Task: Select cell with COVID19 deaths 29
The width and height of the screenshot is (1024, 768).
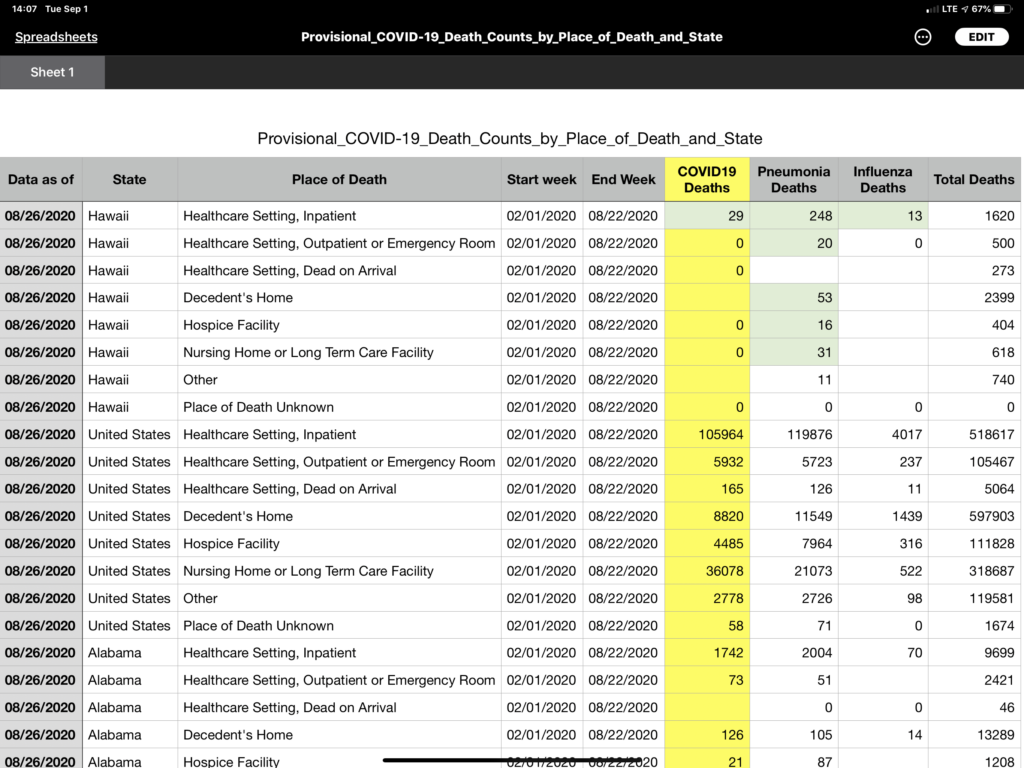Action: (707, 216)
